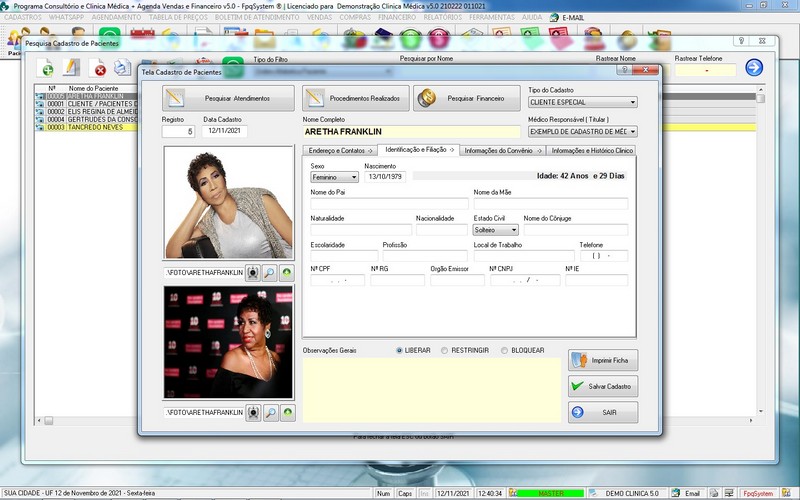Click the magnifier icon under the first photo
Viewport: 800px width, 500px height.
click(270, 272)
